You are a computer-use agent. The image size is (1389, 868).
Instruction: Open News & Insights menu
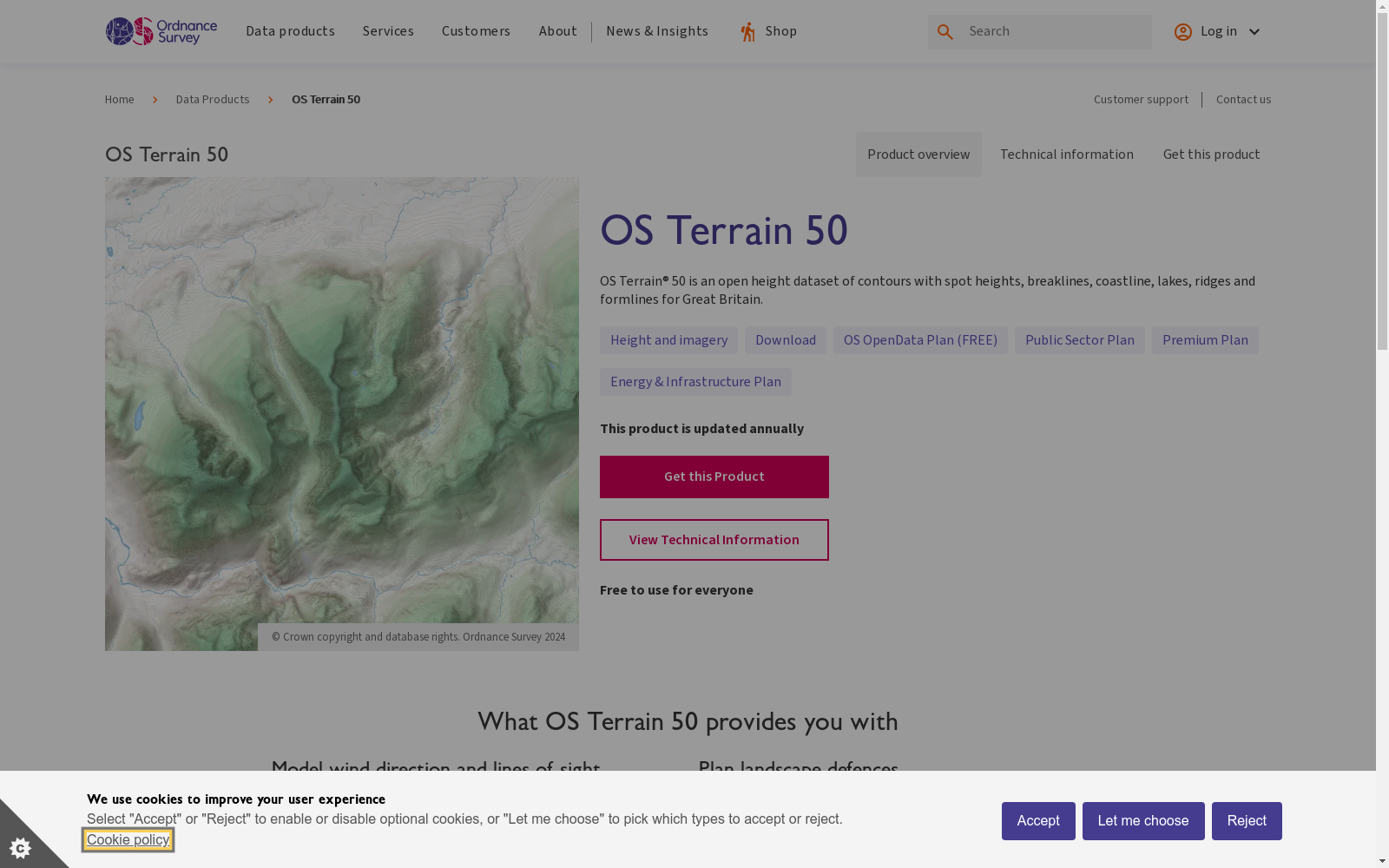click(x=657, y=31)
